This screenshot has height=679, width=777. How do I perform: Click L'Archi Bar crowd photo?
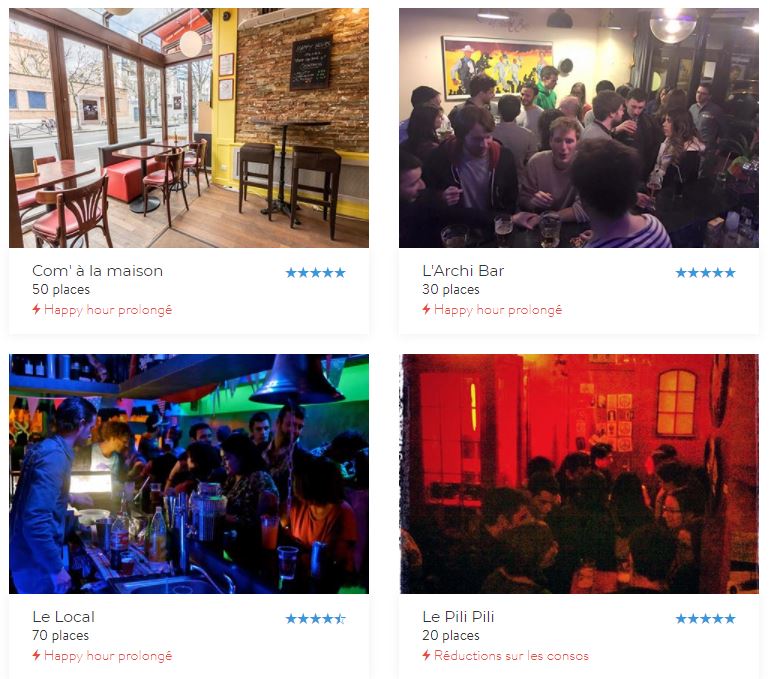(x=579, y=128)
